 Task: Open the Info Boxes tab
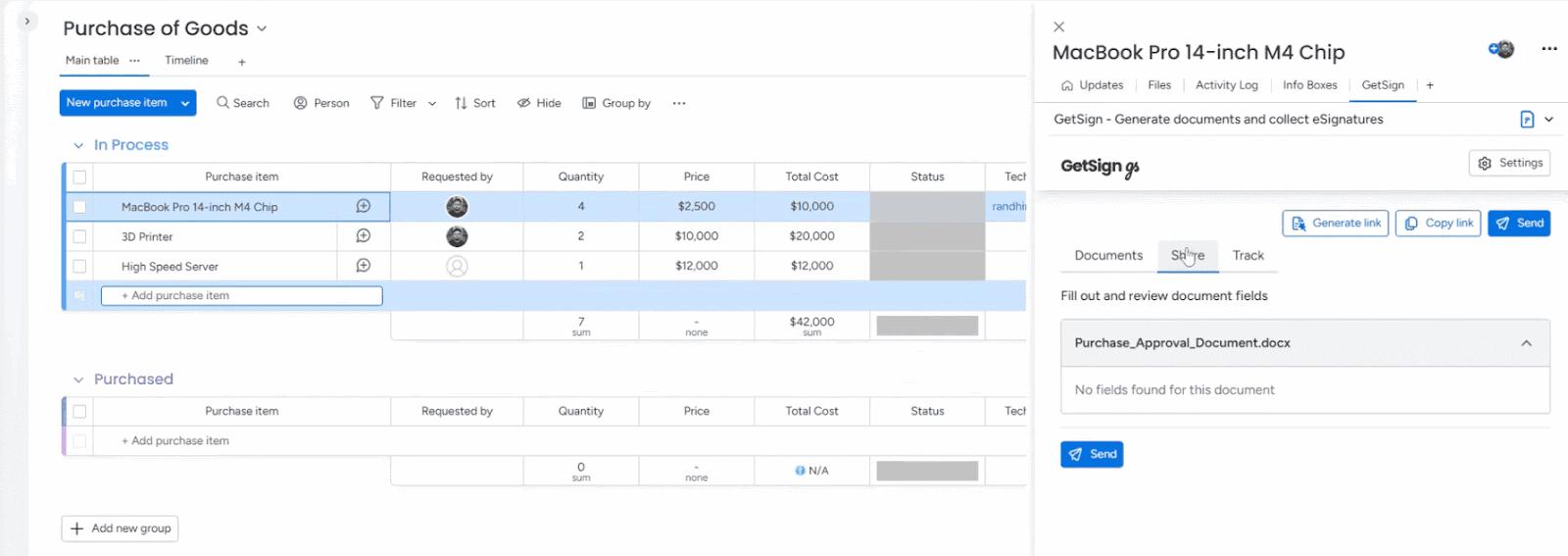[x=1310, y=85]
